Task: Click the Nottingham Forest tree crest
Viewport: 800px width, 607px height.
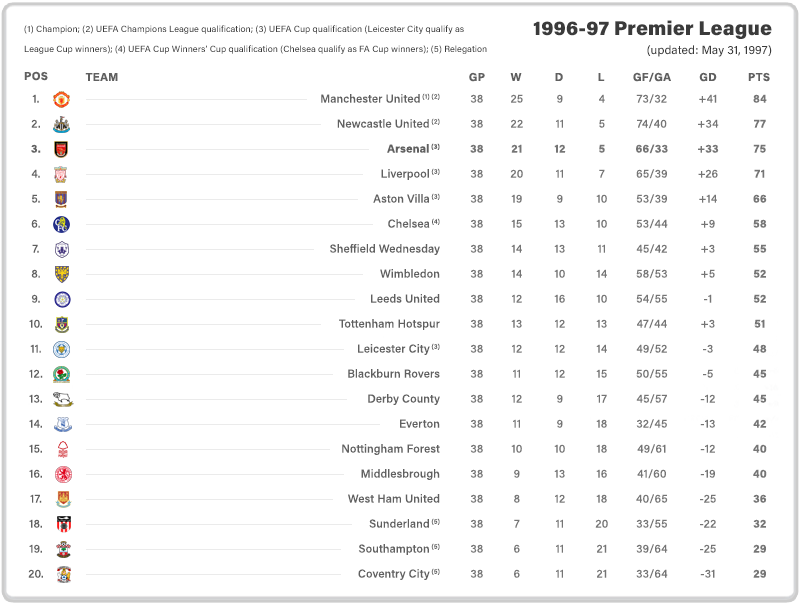Action: tap(63, 449)
